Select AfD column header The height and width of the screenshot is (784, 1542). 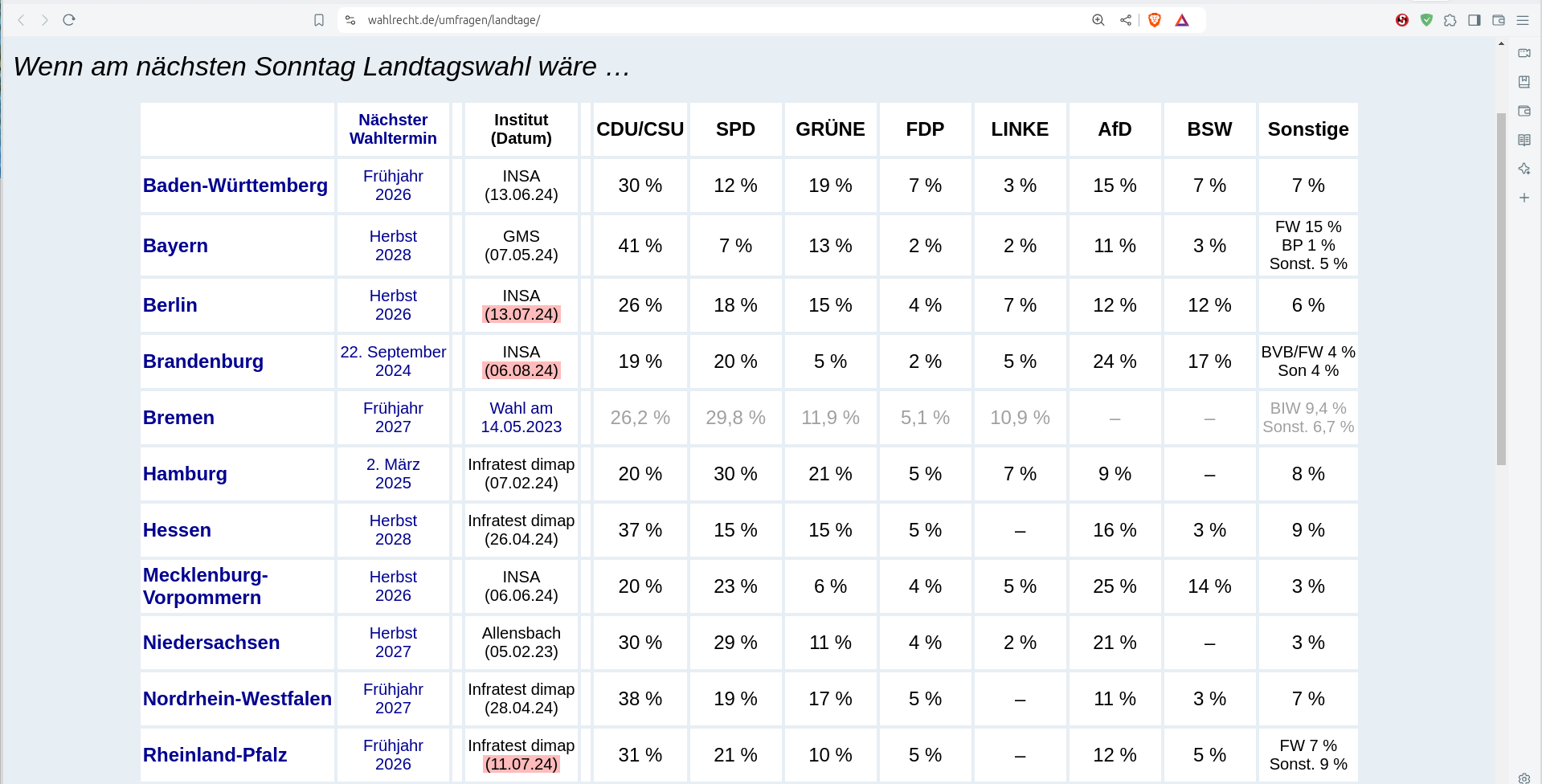coord(1115,129)
